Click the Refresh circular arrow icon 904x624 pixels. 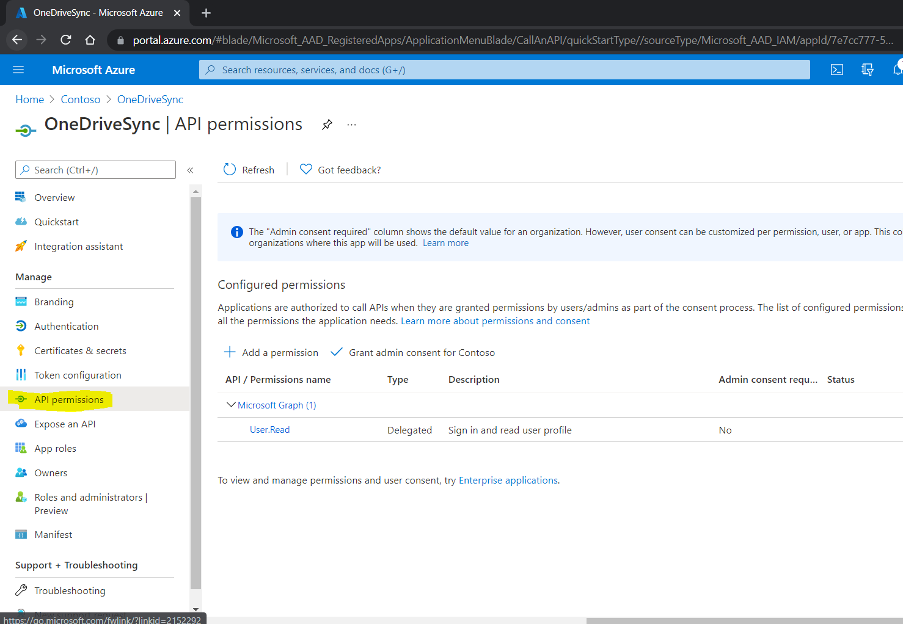pyautogui.click(x=229, y=169)
